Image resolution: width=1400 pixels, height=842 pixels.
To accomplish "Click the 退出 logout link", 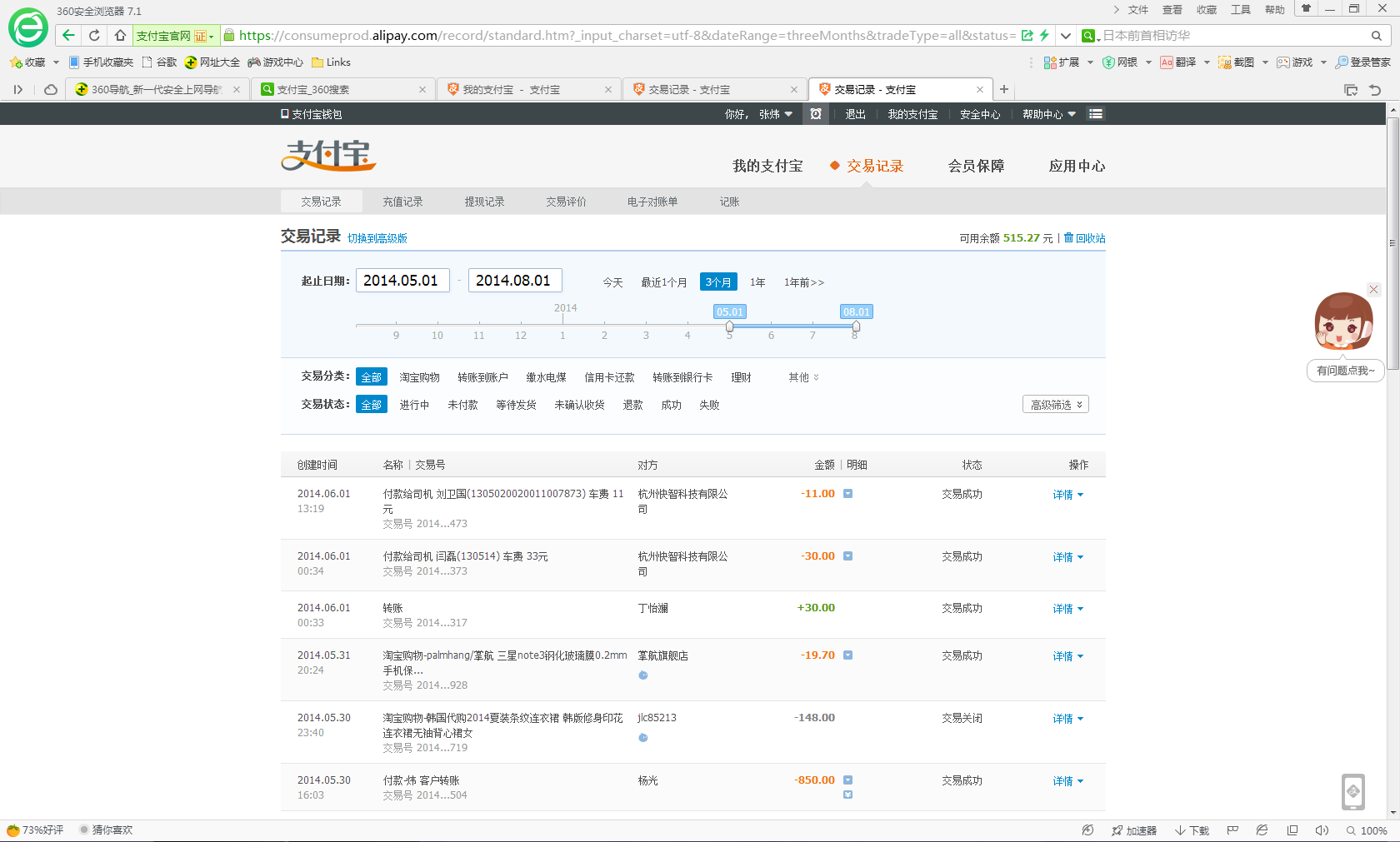I will point(855,114).
